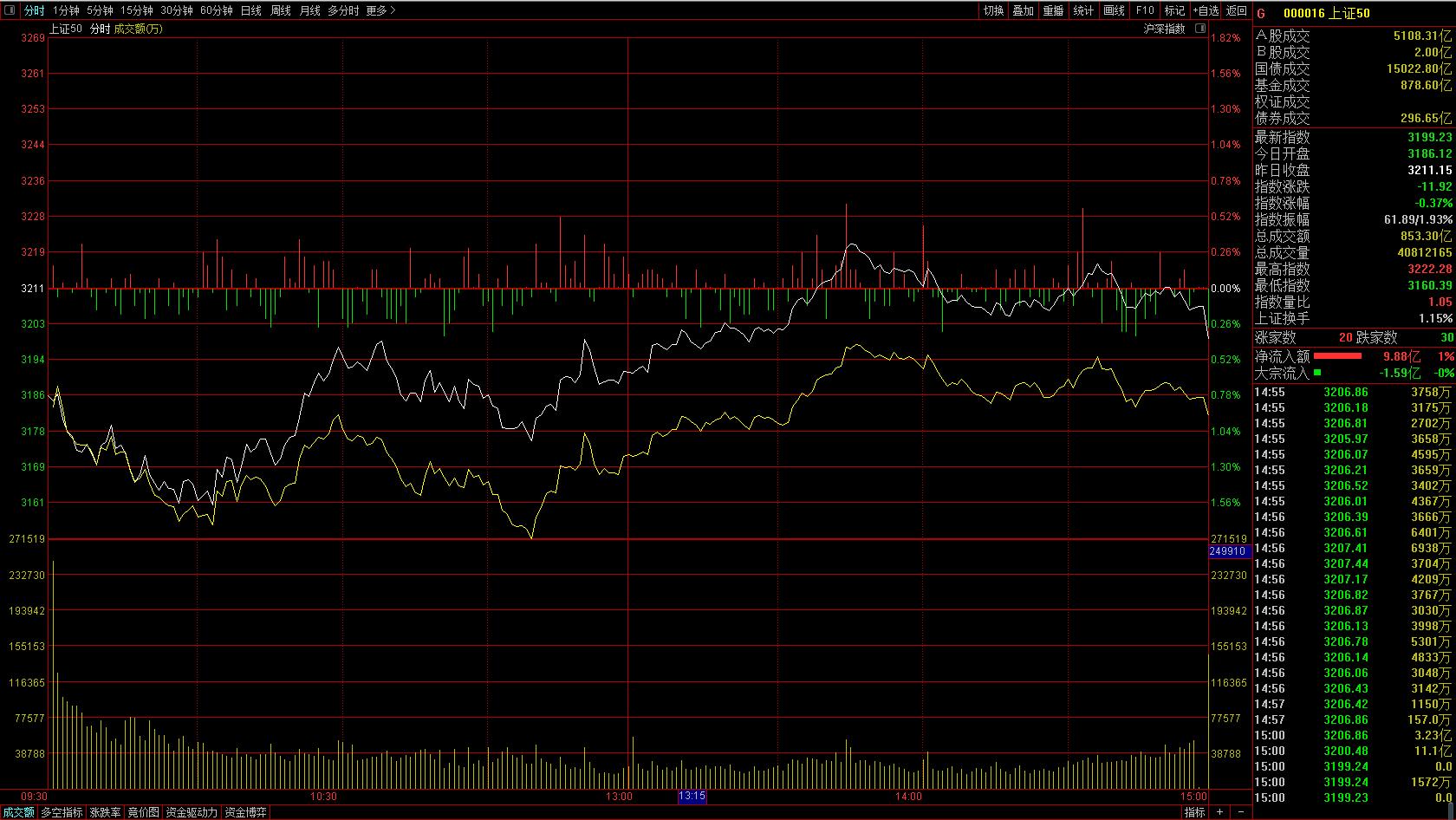Click the green 大宗流入 bar
1456x820 pixels.
[x=1317, y=372]
